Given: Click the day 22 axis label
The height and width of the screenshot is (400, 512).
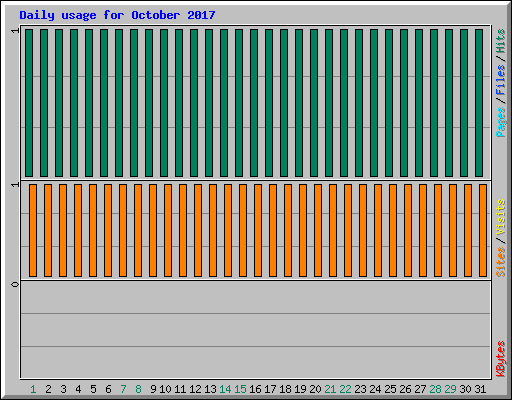Looking at the screenshot, I should (345, 389).
